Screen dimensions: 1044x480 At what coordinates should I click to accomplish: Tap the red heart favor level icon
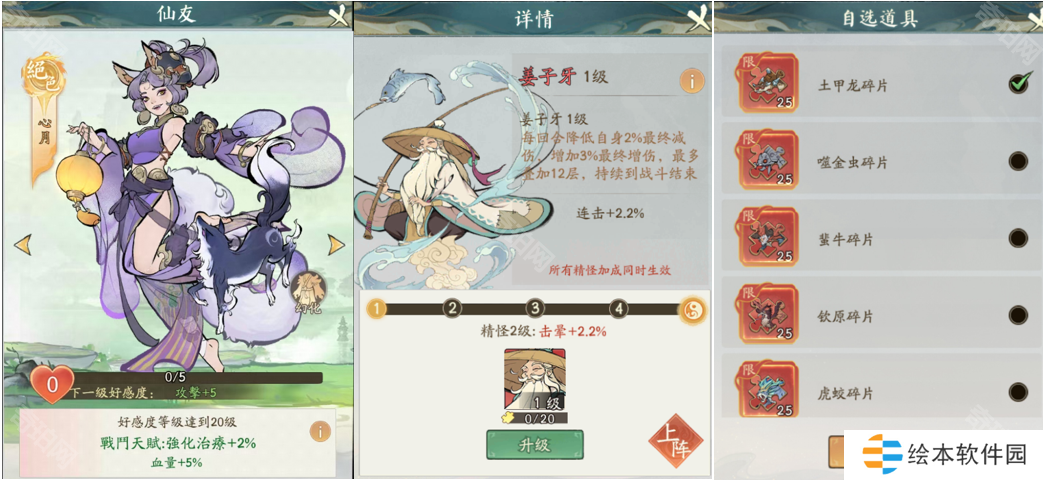click(51, 384)
